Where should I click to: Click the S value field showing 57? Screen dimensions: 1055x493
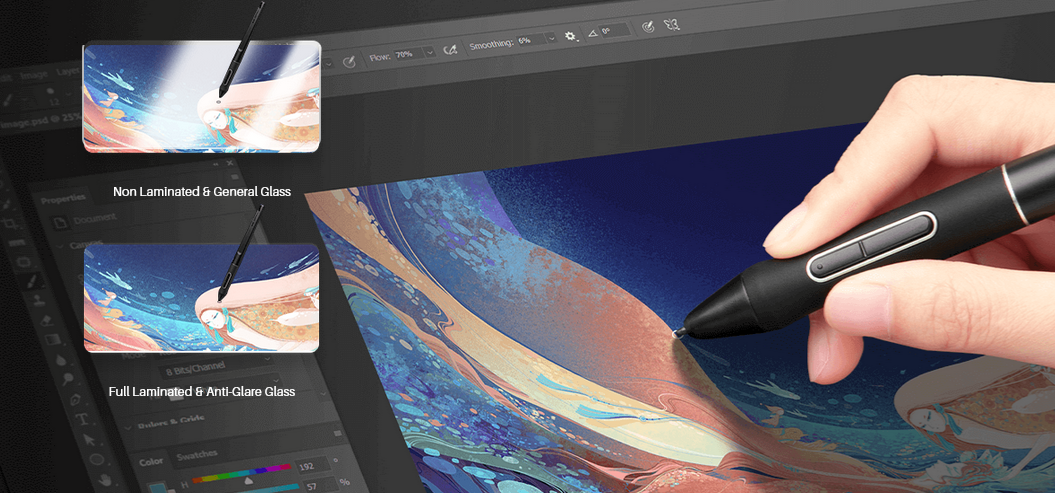pyautogui.click(x=319, y=483)
